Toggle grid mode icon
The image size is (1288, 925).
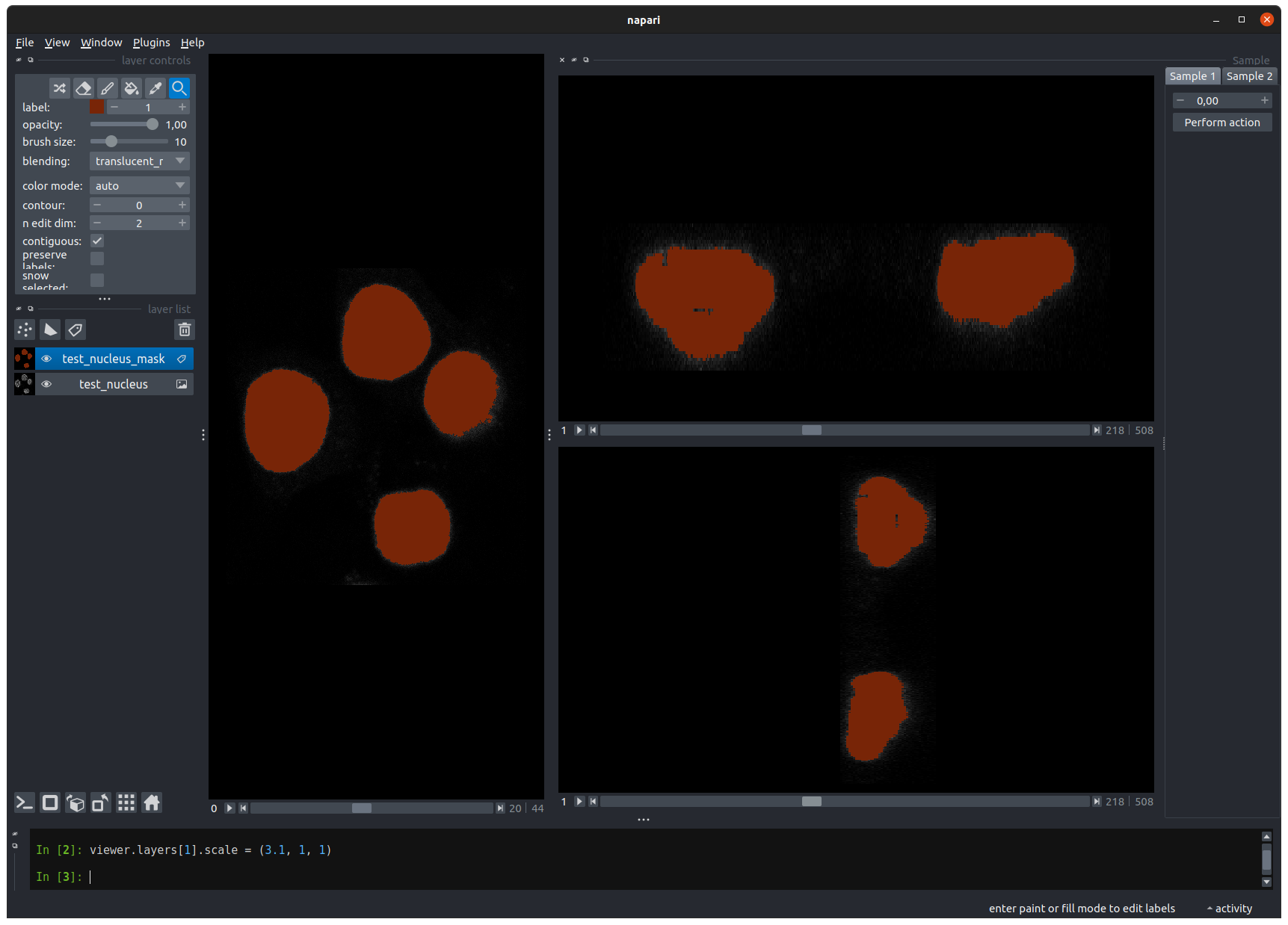[126, 802]
